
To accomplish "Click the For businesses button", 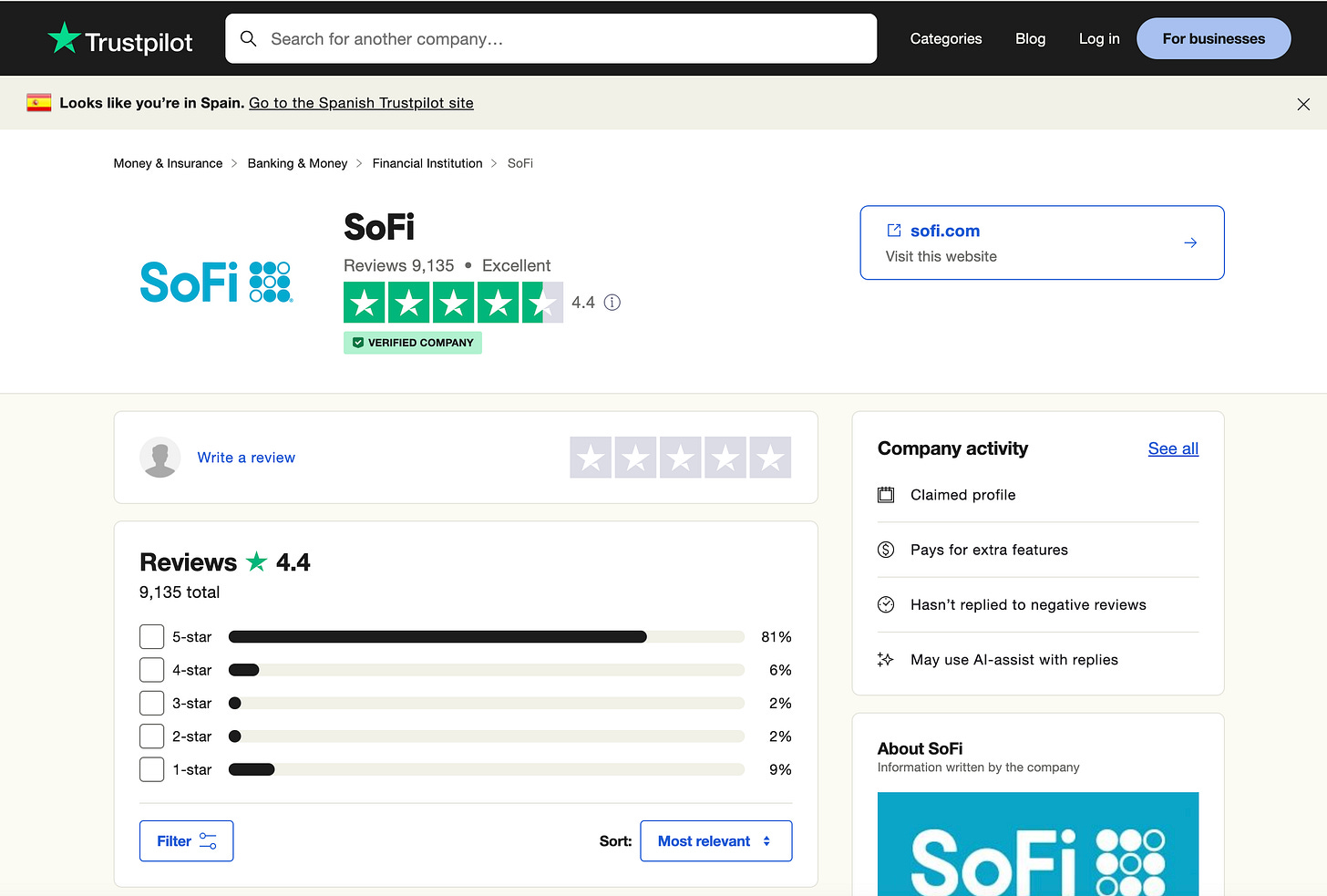I will click(1214, 38).
